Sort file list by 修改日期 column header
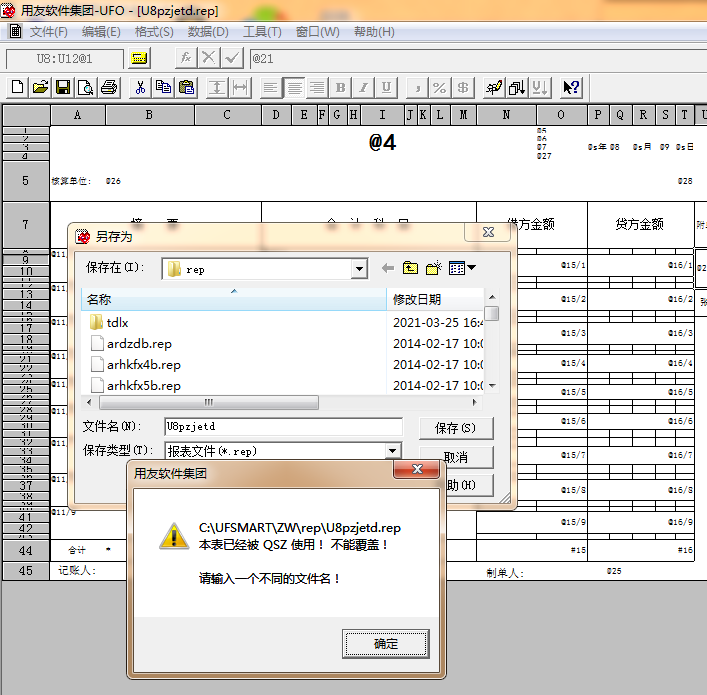 435,299
